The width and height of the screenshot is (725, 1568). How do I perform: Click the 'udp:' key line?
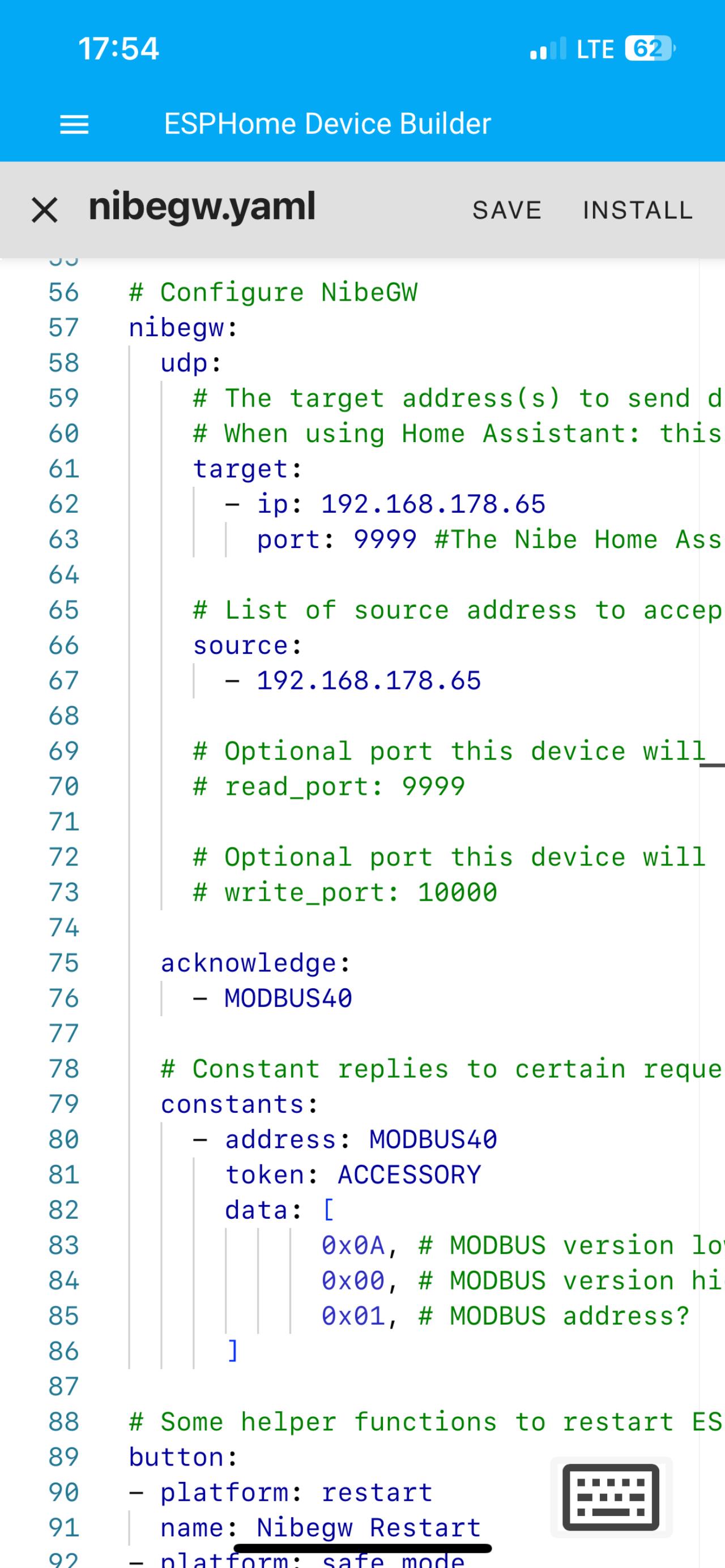191,363
